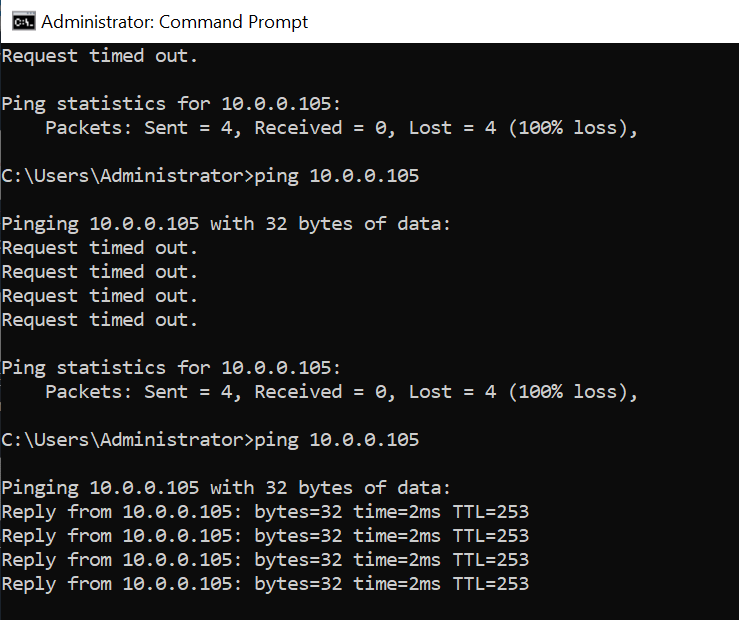Screen dimensions: 739x620
Task: Click the first 'Packets: Sent = 4' summary line
Action: [x=341, y=128]
